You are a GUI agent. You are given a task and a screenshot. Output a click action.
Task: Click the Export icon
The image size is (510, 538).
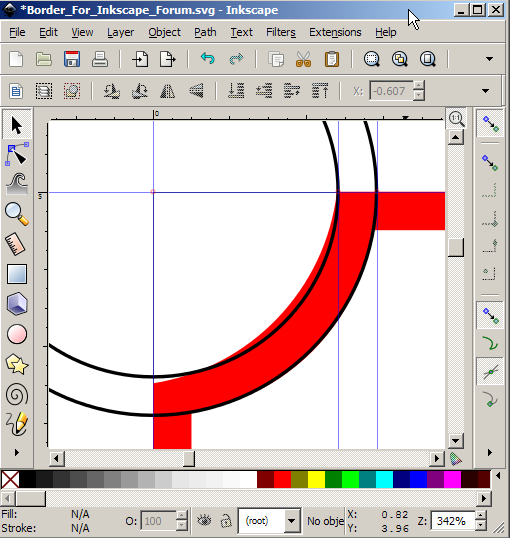tap(168, 59)
